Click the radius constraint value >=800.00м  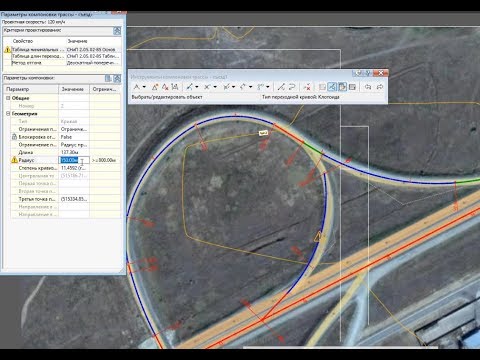tap(104, 160)
